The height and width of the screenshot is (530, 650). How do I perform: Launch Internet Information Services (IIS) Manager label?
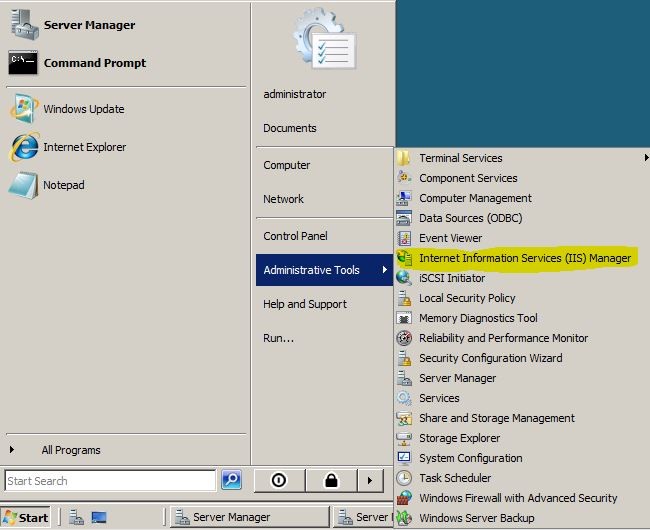[x=525, y=258]
